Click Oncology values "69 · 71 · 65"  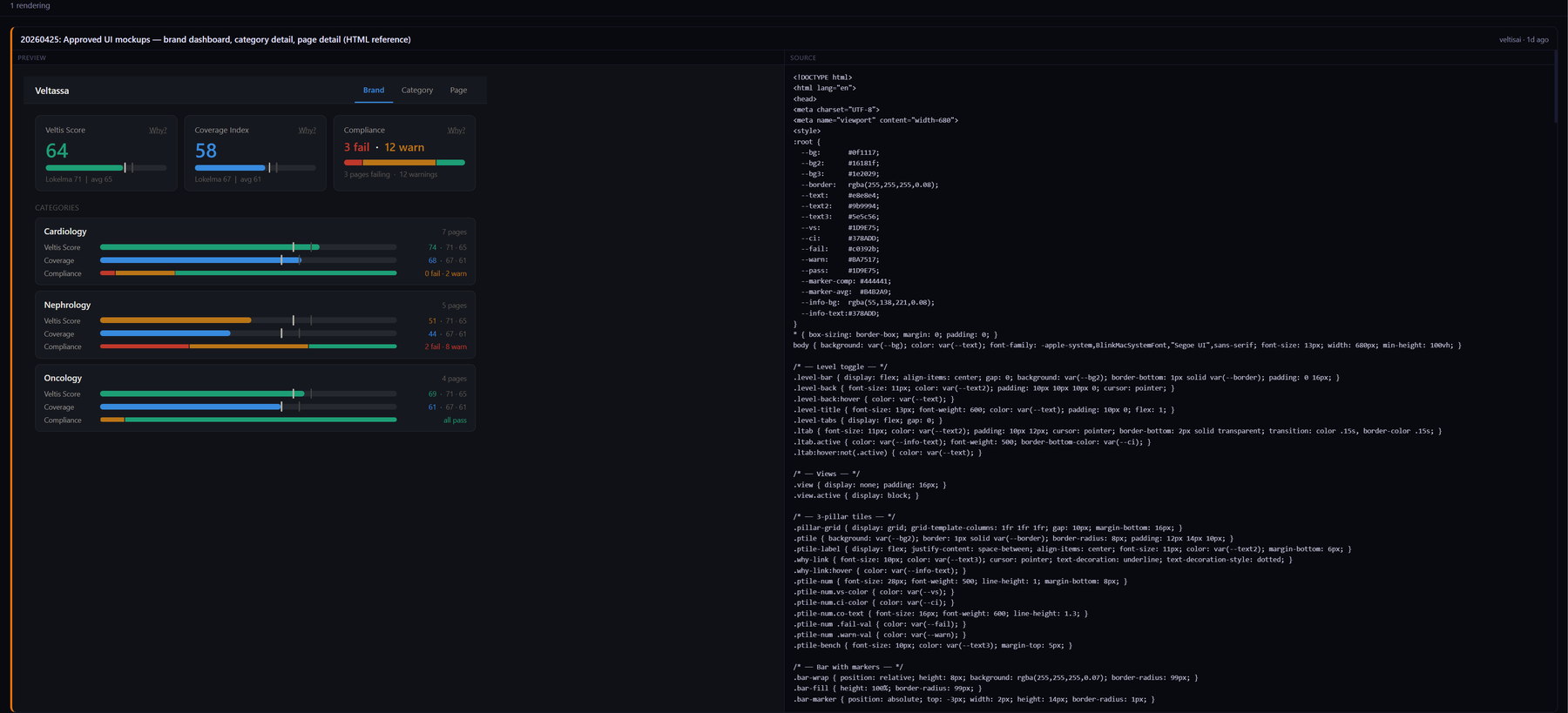[x=447, y=394]
